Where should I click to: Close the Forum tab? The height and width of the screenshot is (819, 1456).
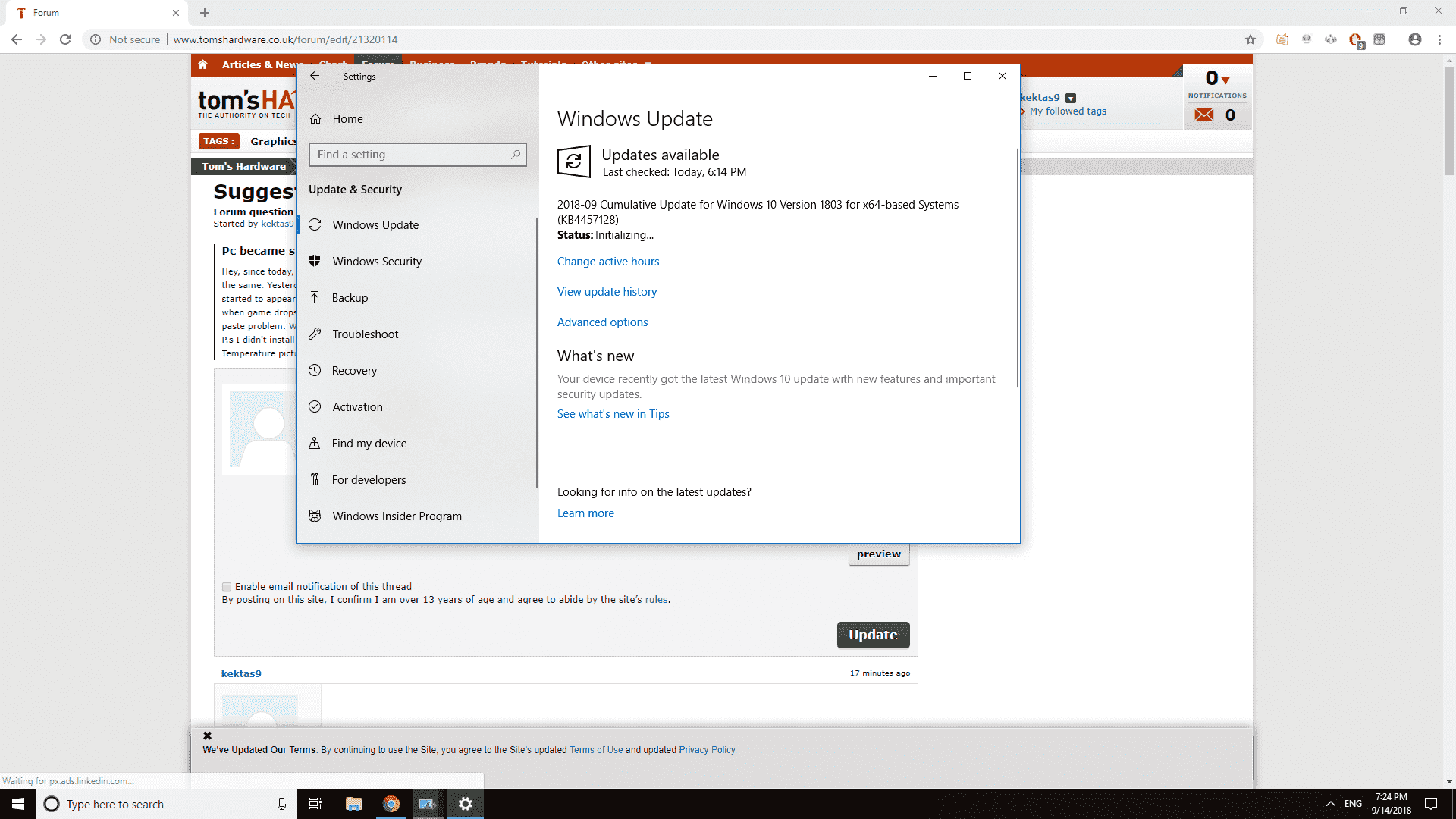(x=176, y=13)
